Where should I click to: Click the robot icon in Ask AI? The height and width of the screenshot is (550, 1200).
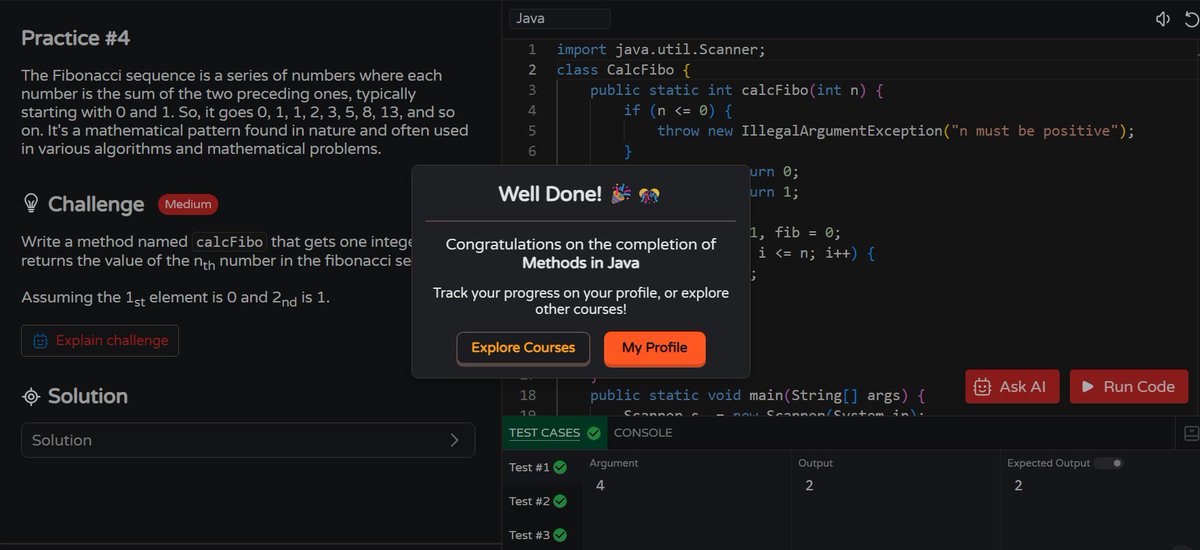coord(982,387)
